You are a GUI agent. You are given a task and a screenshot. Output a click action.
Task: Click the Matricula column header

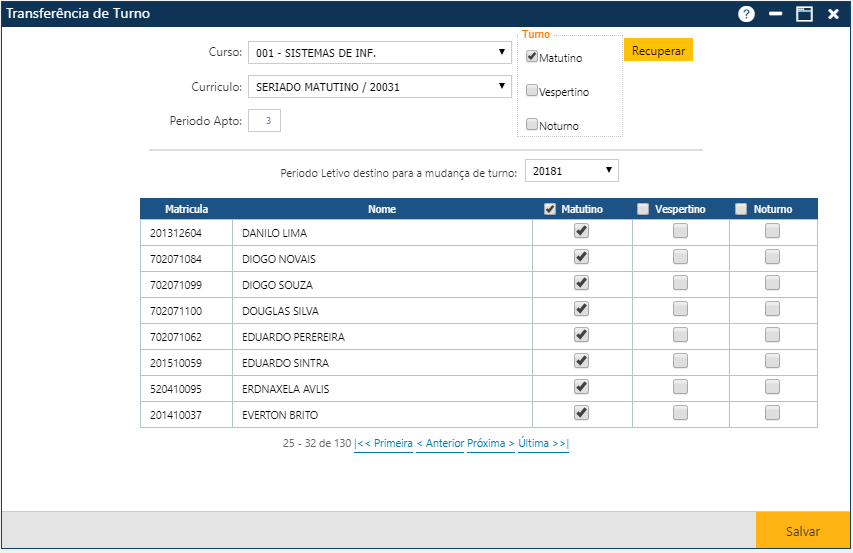pyautogui.click(x=187, y=209)
